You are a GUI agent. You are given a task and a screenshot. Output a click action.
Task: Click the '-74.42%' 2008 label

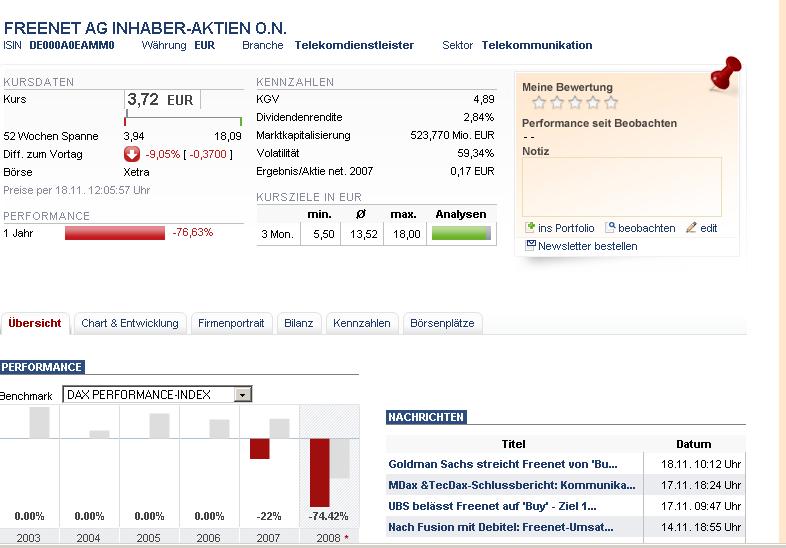(328, 516)
